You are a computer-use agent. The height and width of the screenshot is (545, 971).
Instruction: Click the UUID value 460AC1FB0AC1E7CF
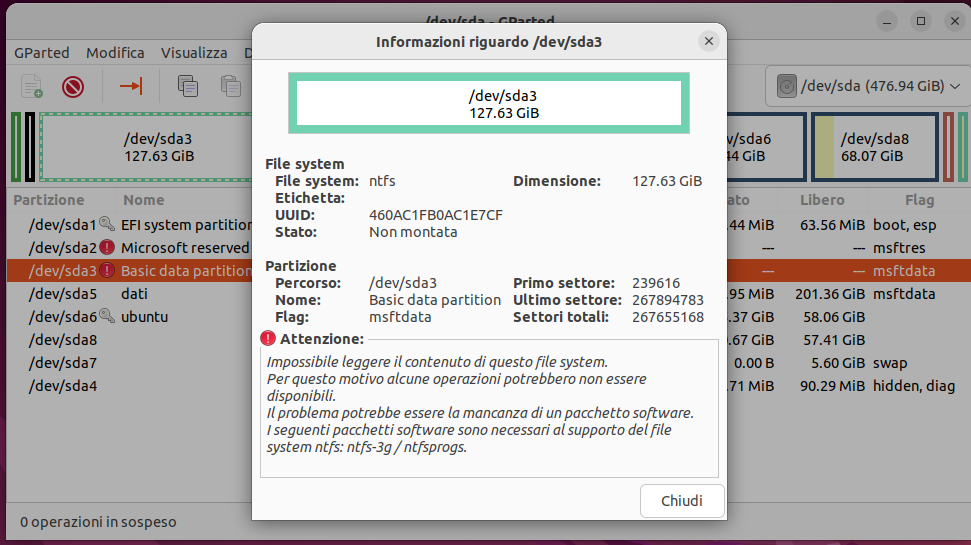(436, 215)
